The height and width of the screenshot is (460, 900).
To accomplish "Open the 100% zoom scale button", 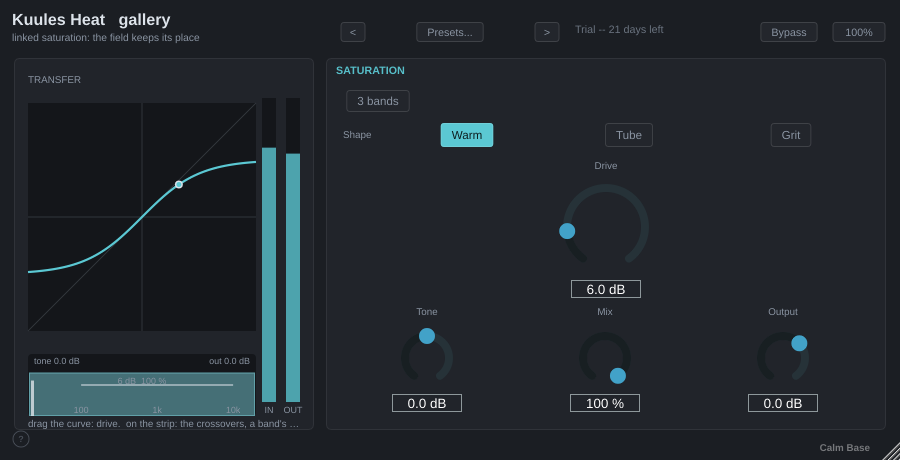I will tap(859, 32).
